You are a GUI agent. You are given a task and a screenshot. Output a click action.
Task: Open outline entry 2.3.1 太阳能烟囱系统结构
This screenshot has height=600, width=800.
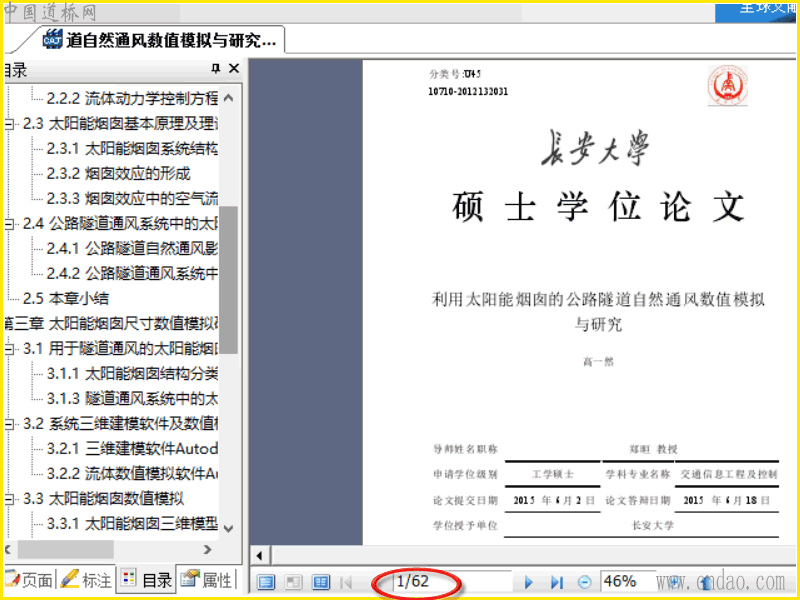132,148
